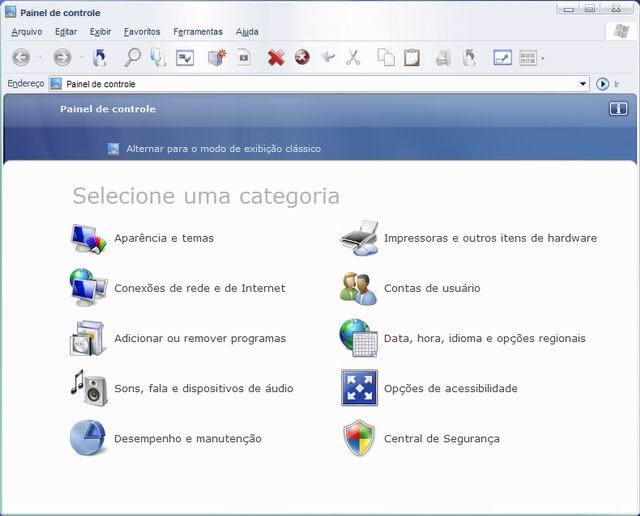Open the Ajuda menu
640x516 pixels.
click(x=247, y=32)
